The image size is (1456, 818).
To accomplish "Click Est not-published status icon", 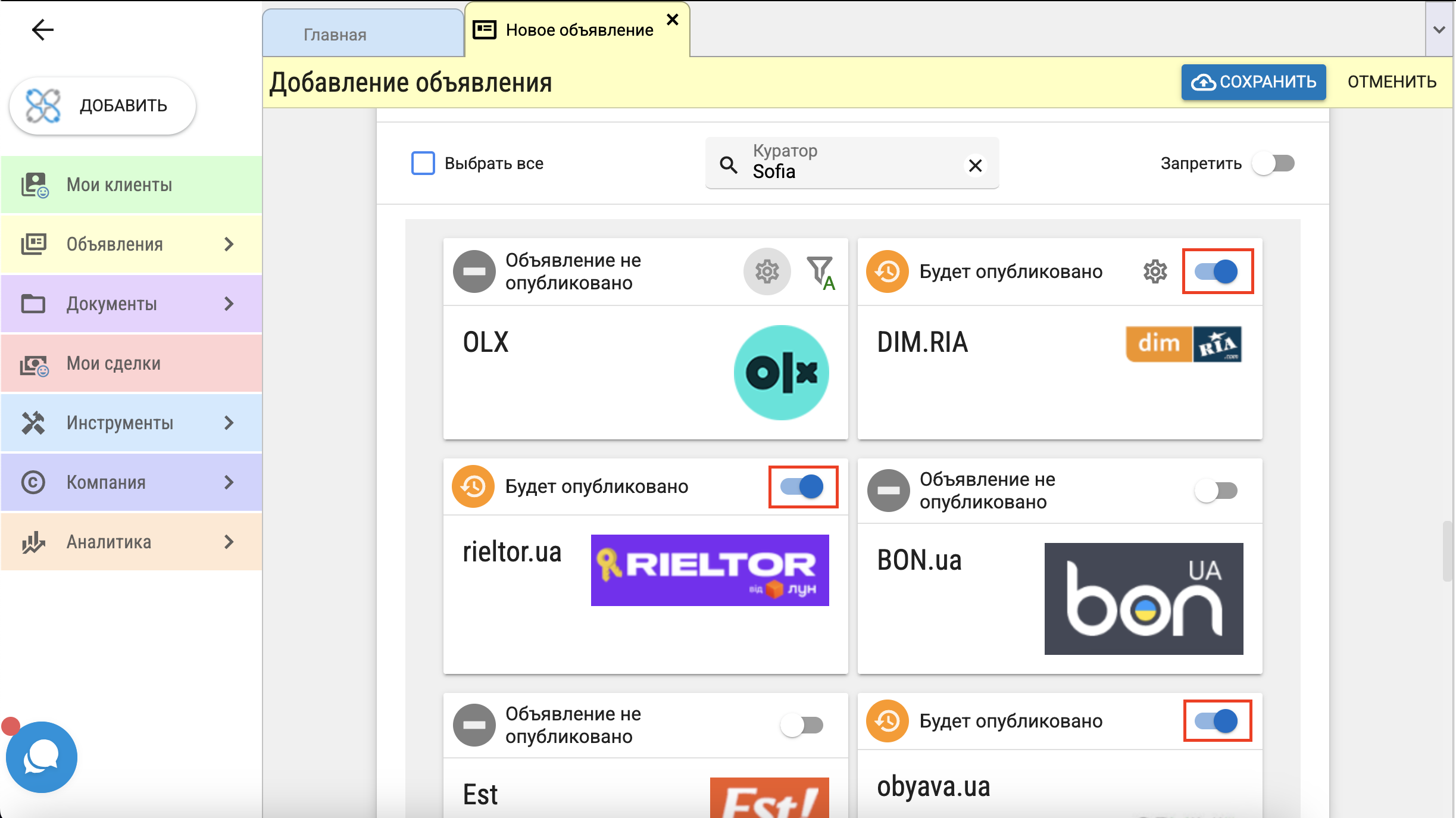I will click(x=474, y=725).
